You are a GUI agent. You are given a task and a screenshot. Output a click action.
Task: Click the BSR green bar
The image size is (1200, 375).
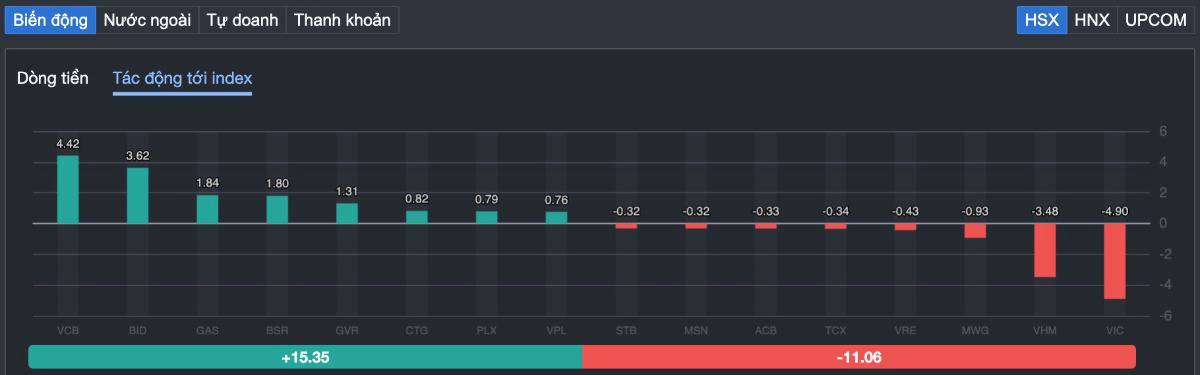point(277,209)
